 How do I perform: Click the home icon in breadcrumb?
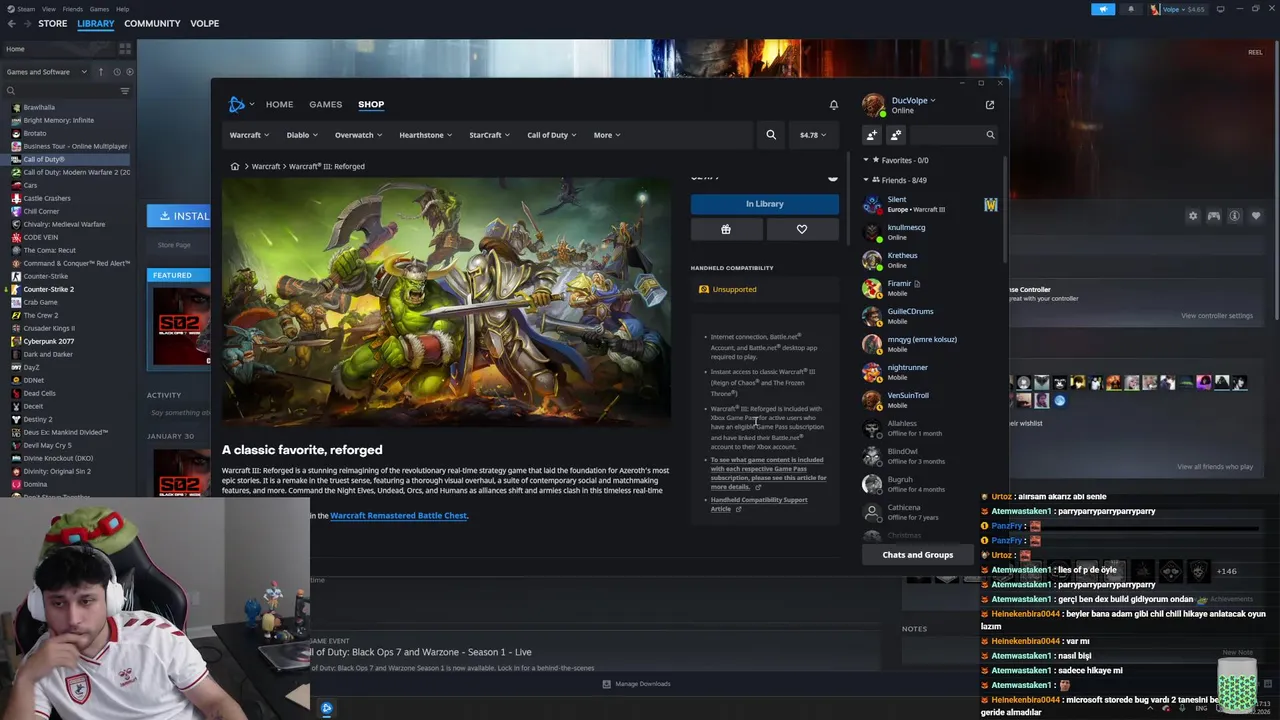(x=235, y=166)
